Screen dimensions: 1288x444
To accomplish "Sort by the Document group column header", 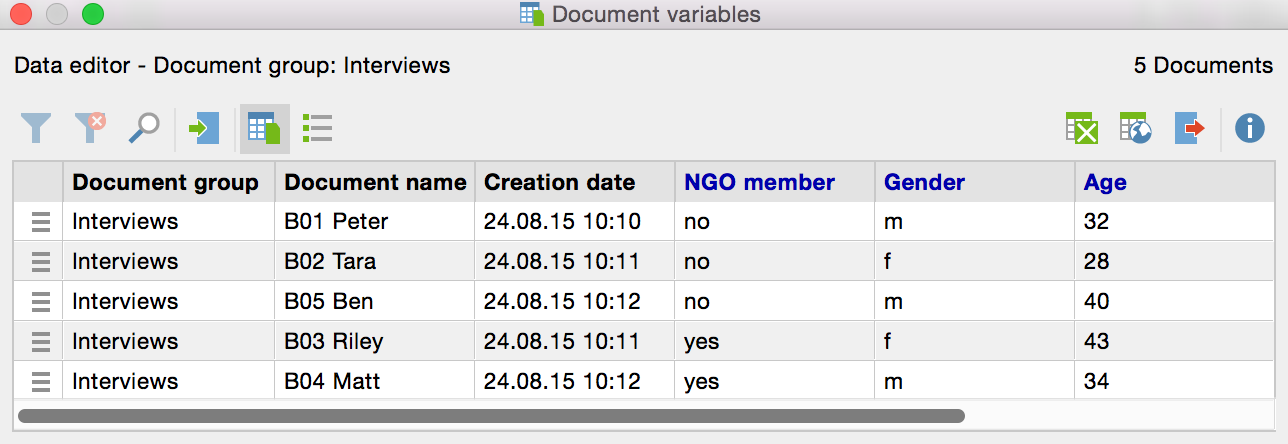I will (x=169, y=182).
